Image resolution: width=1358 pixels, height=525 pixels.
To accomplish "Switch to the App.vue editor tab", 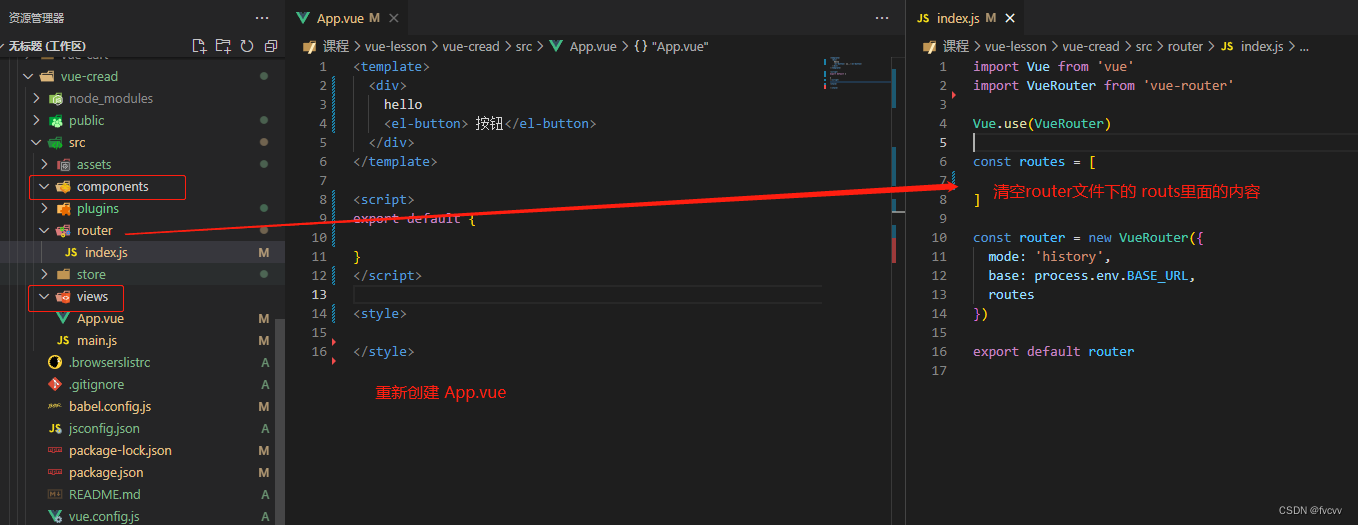I will click(x=347, y=18).
